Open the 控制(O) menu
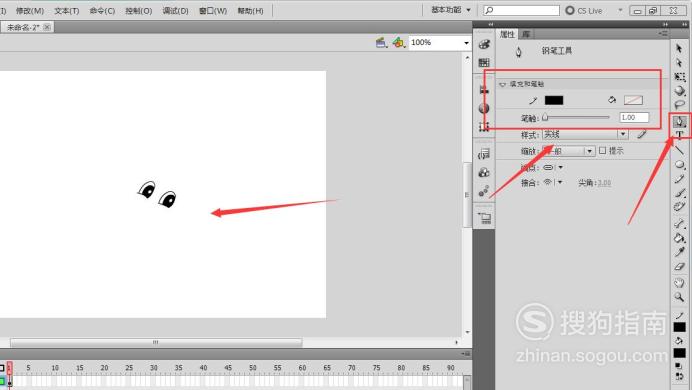Image resolution: width=692 pixels, height=390 pixels. coord(139,11)
